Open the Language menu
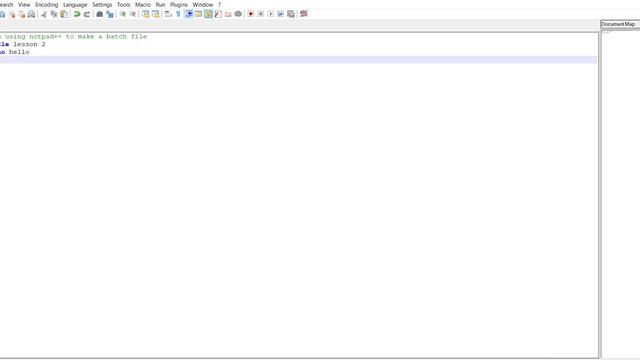 pos(75,4)
